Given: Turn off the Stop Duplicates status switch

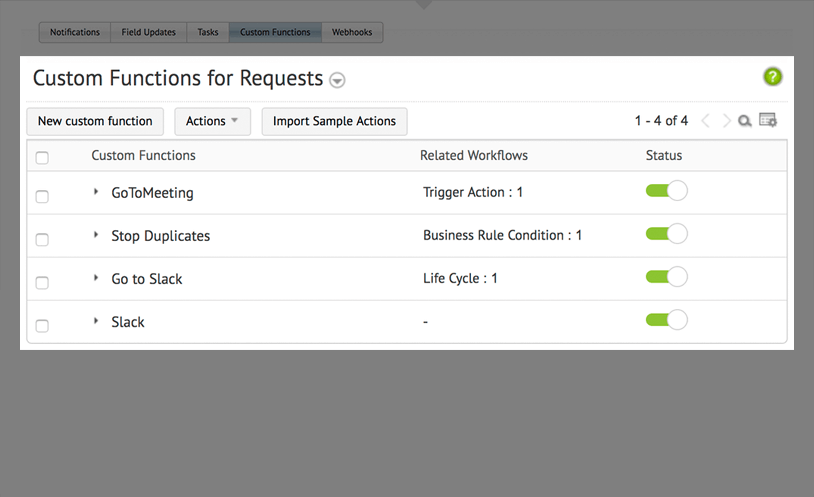Looking at the screenshot, I should click(666, 234).
